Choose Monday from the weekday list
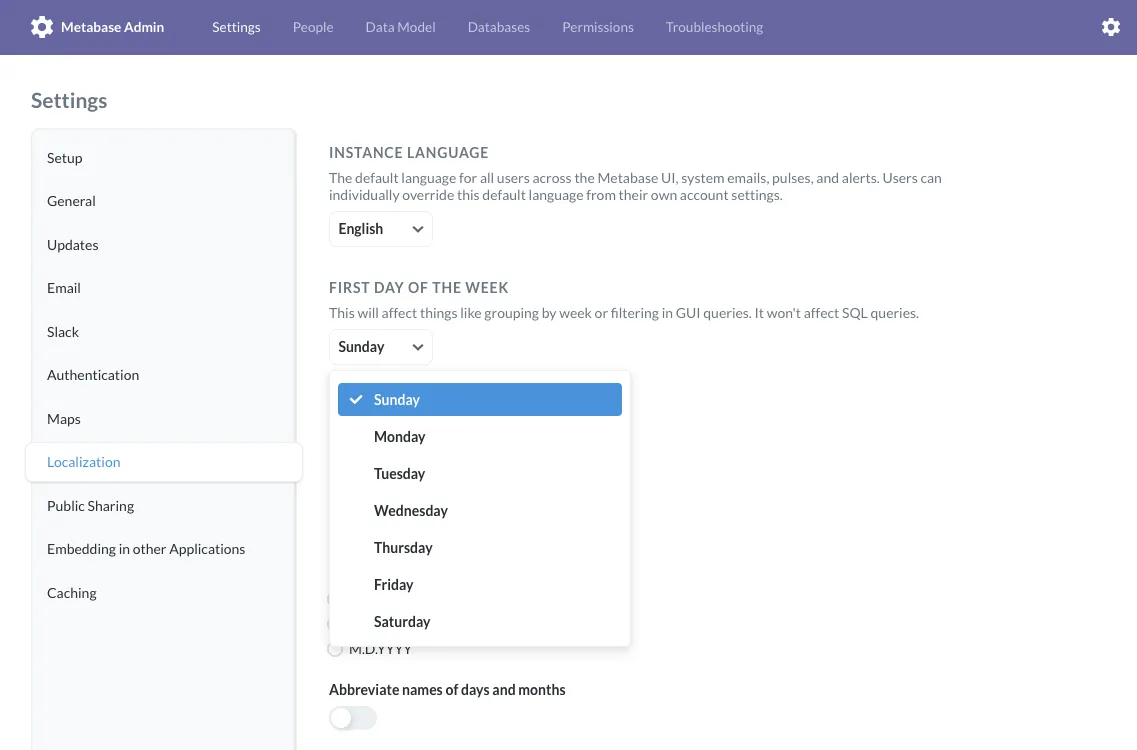This screenshot has width=1137, height=750. click(399, 437)
